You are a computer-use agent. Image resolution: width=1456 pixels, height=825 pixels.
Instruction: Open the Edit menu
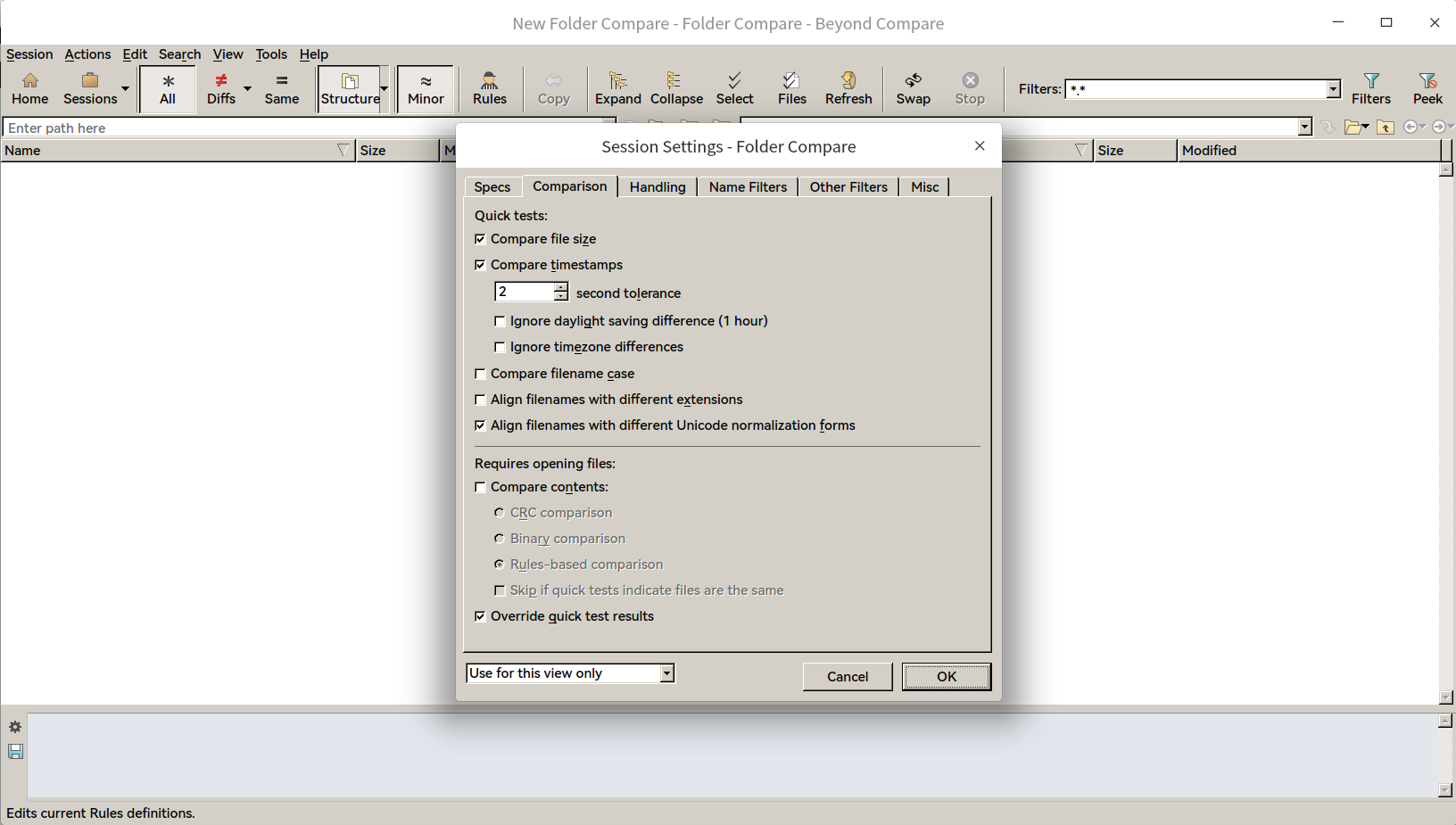[135, 54]
